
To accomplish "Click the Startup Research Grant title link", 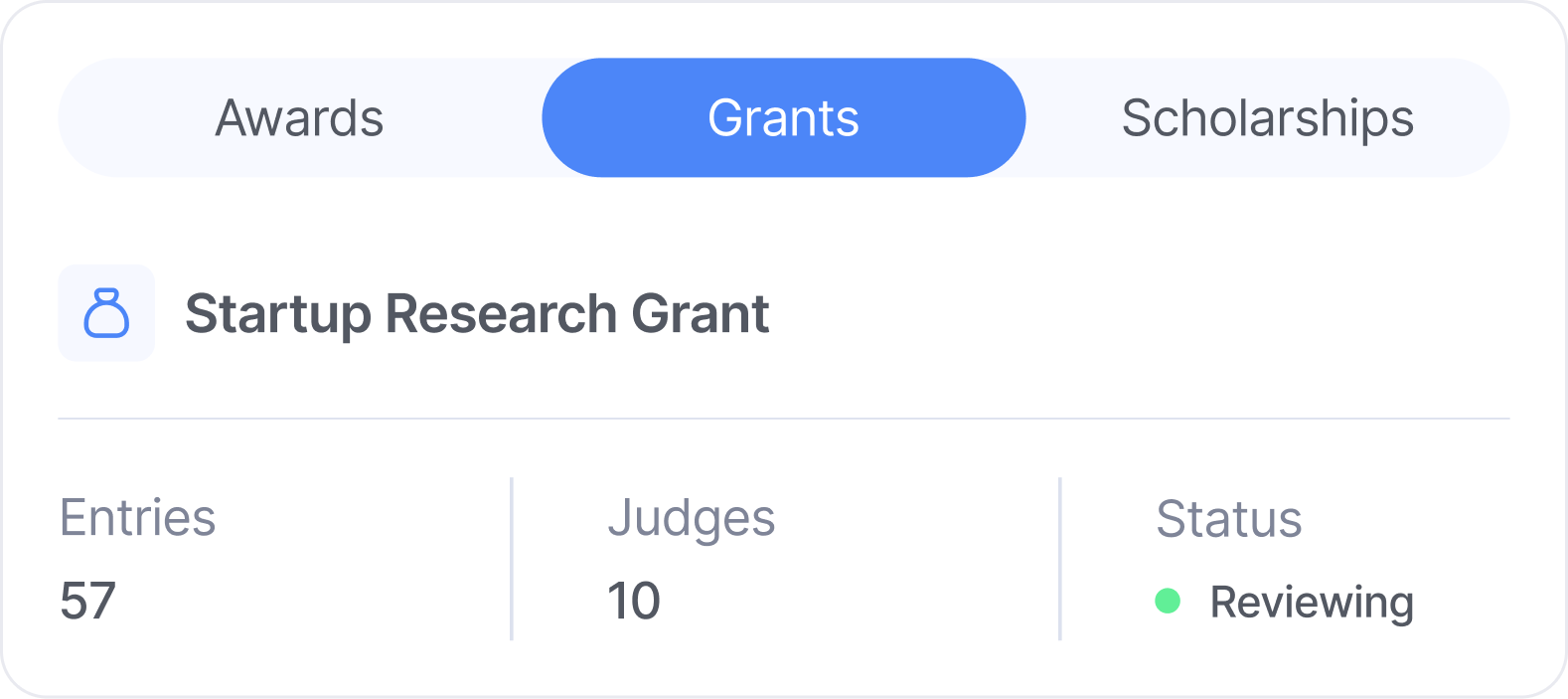I will (479, 312).
